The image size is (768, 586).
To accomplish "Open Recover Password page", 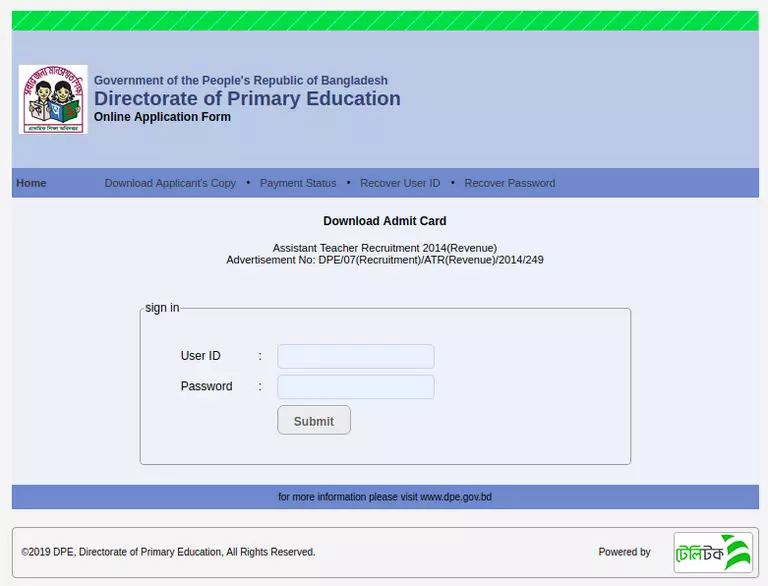I will tap(509, 183).
